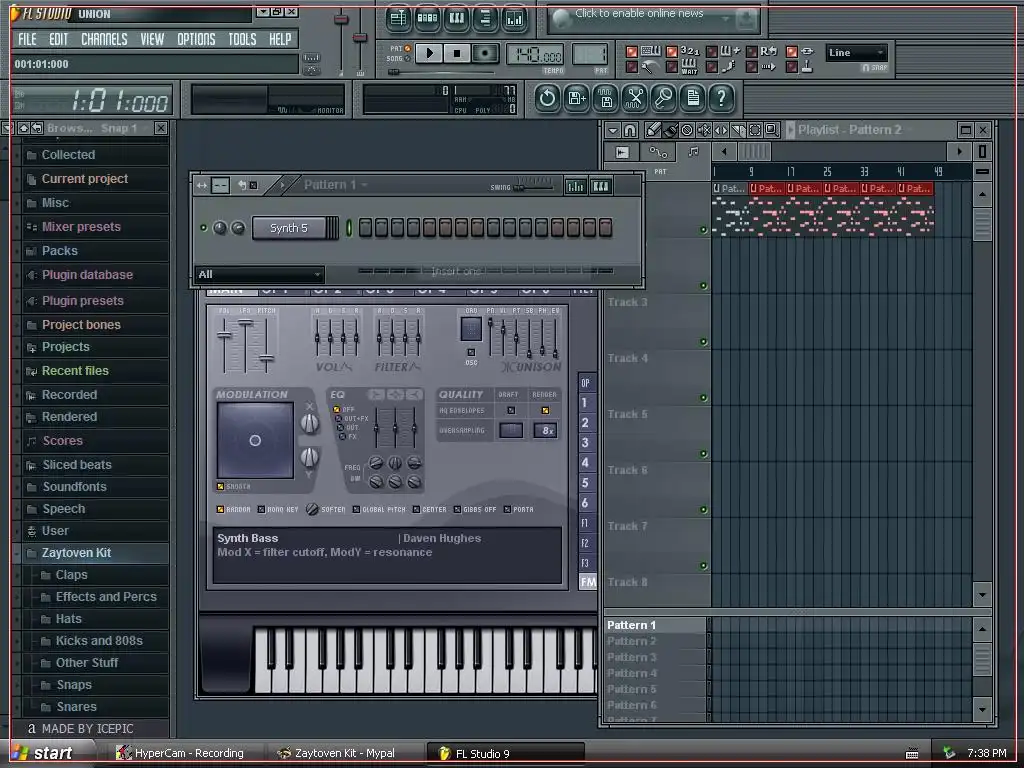1024x768 pixels.
Task: Open the project info document icon
Action: click(693, 99)
